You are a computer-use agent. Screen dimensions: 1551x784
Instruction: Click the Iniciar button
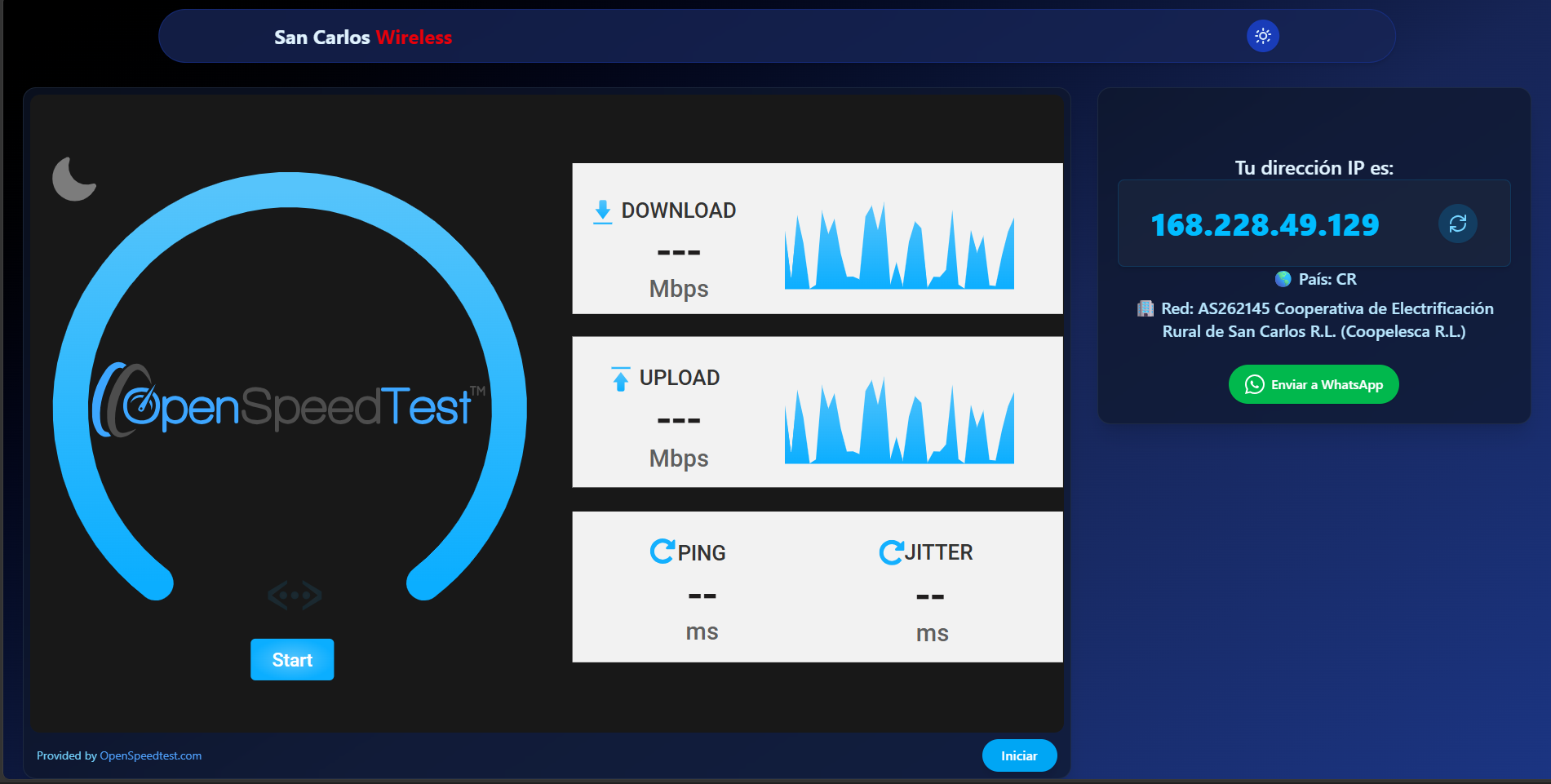coord(1019,755)
